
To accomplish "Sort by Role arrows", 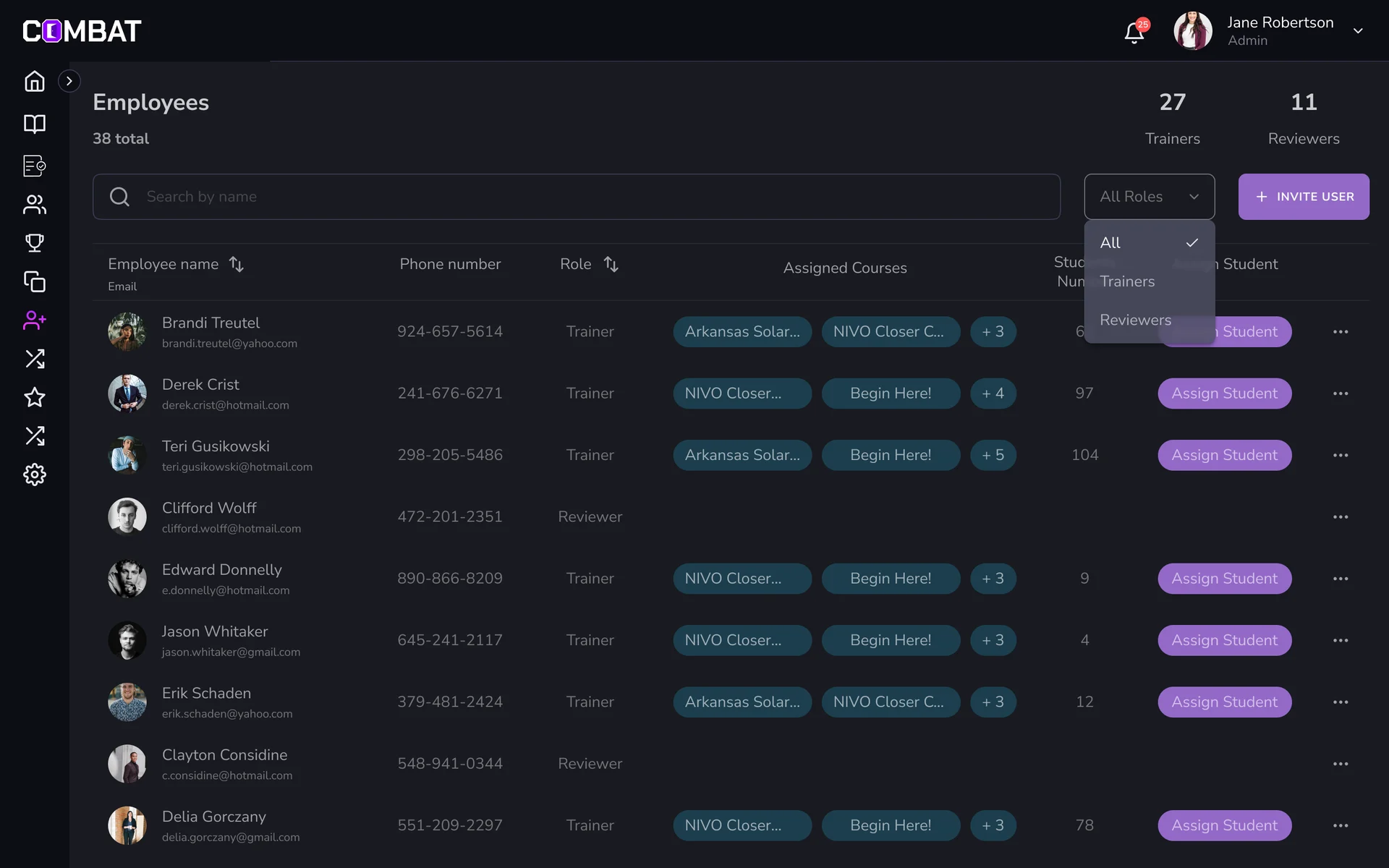I will (611, 264).
